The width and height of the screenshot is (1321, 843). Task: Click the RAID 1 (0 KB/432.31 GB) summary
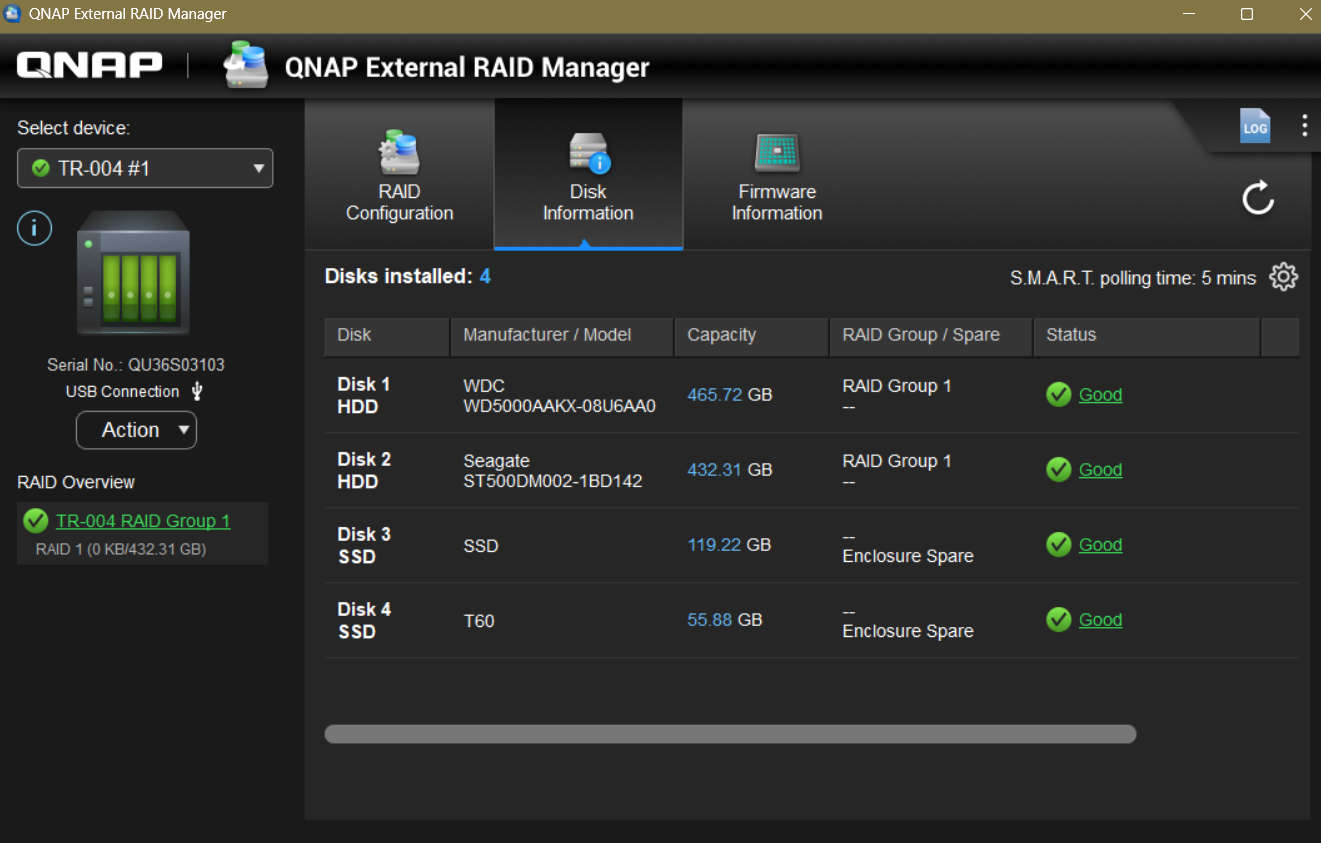click(121, 549)
